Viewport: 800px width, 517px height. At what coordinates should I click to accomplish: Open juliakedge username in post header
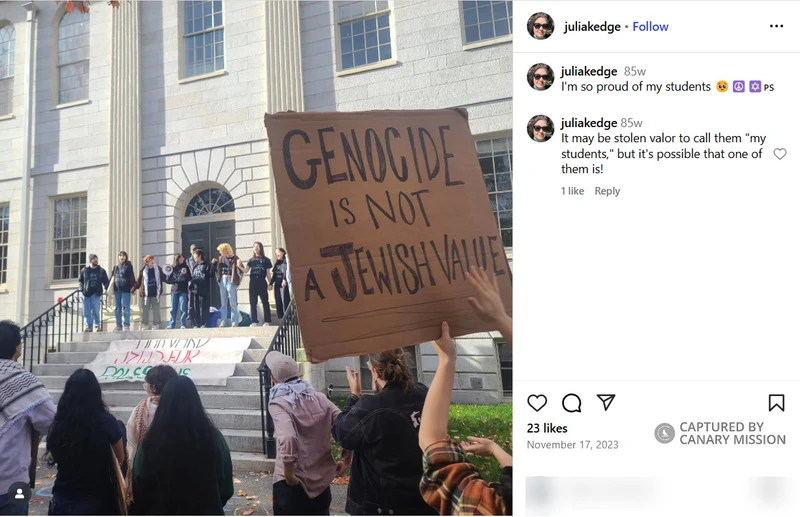tap(592, 27)
